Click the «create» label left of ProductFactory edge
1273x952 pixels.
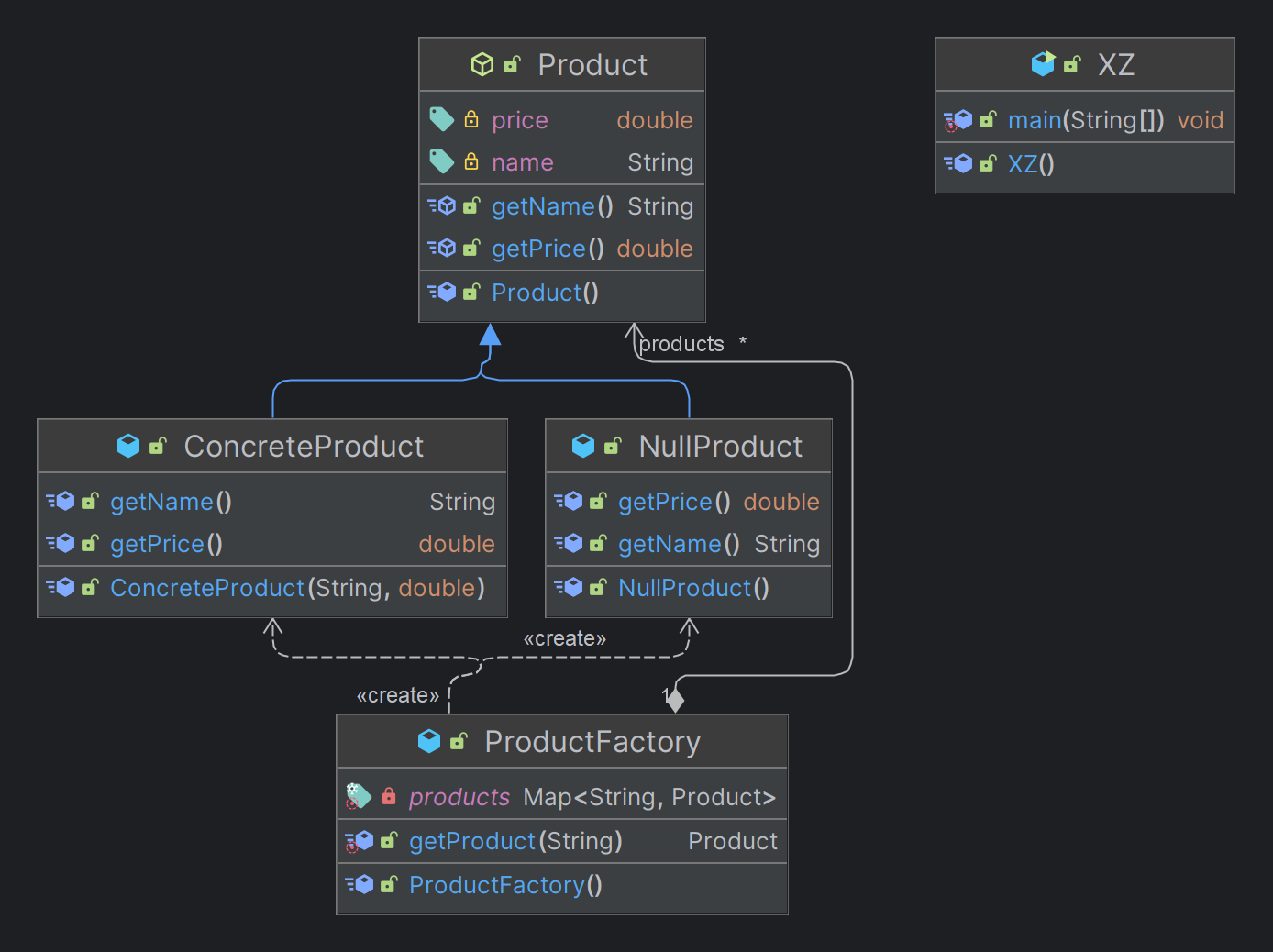pyautogui.click(x=398, y=695)
